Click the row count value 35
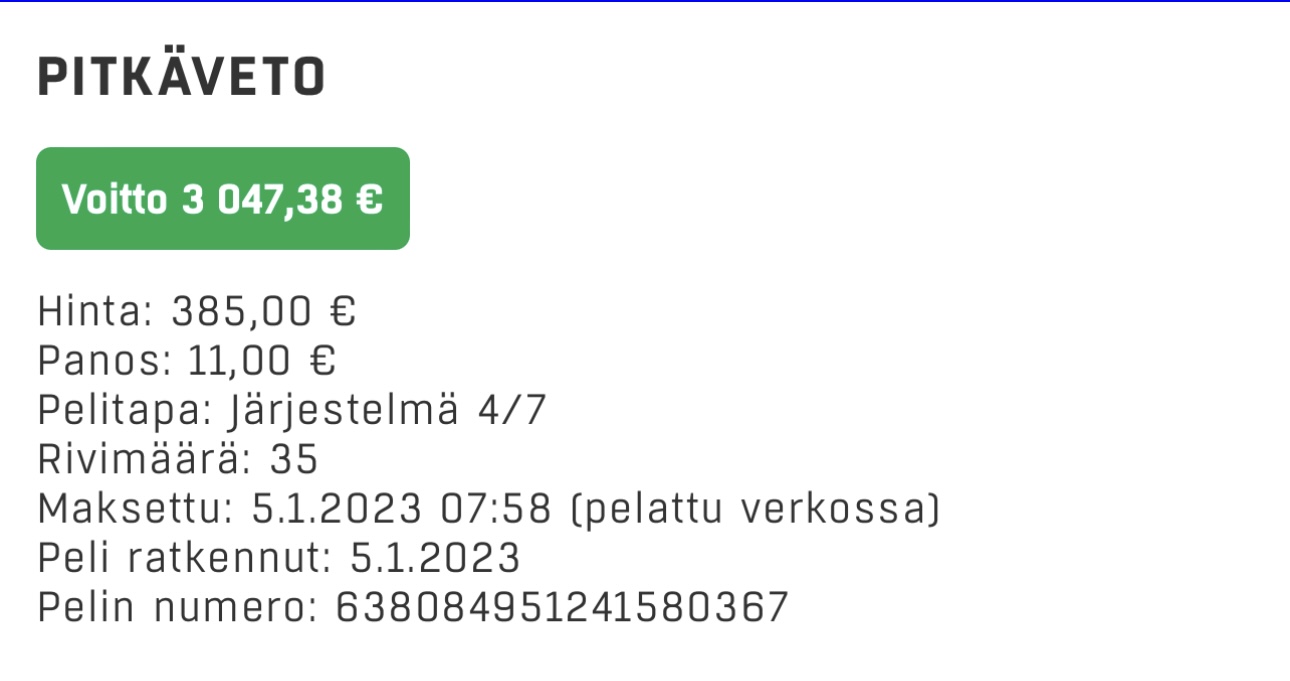Image resolution: width=1290 pixels, height=681 pixels. point(293,460)
